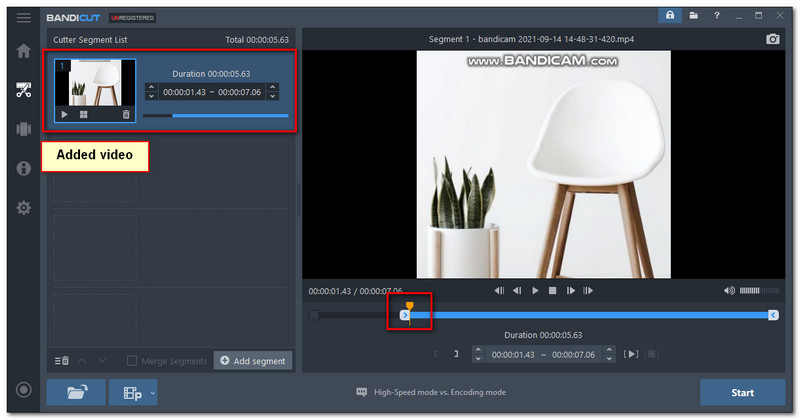This screenshot has width=800, height=420.
Task: Open the settings gear in sidebar
Action: coord(23,208)
